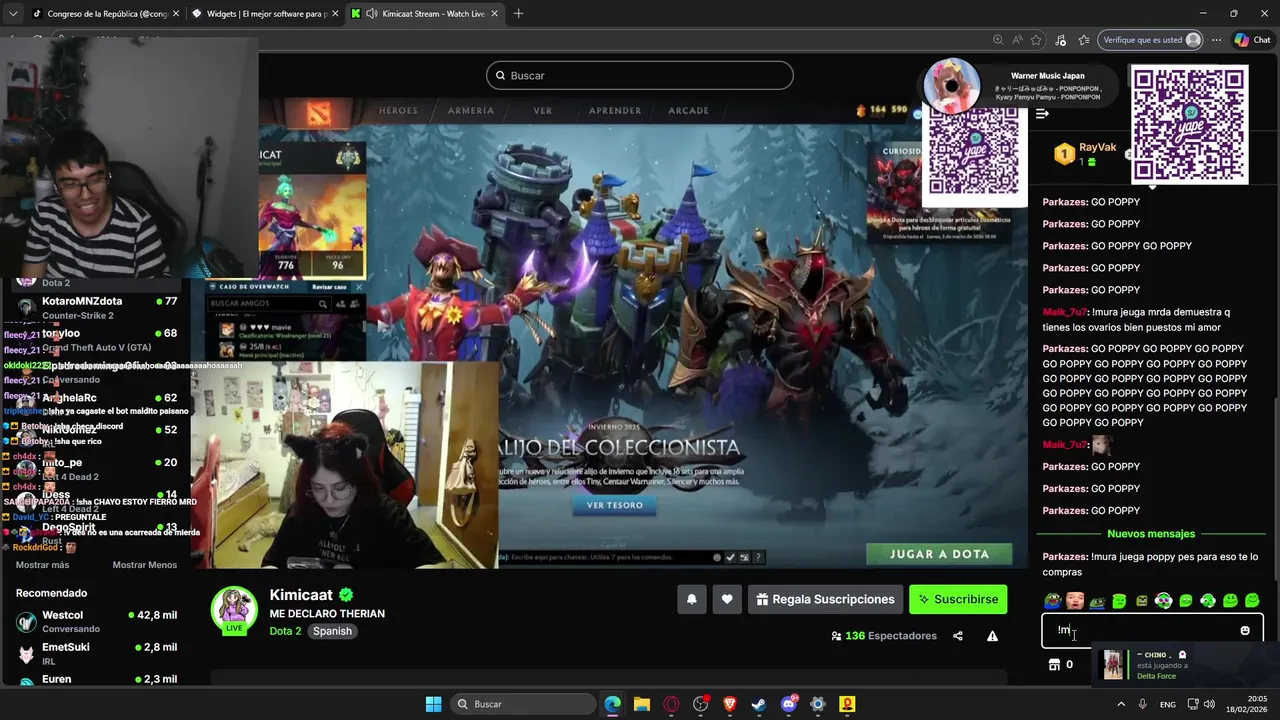
Task: Click the heart follow icon
Action: click(727, 599)
